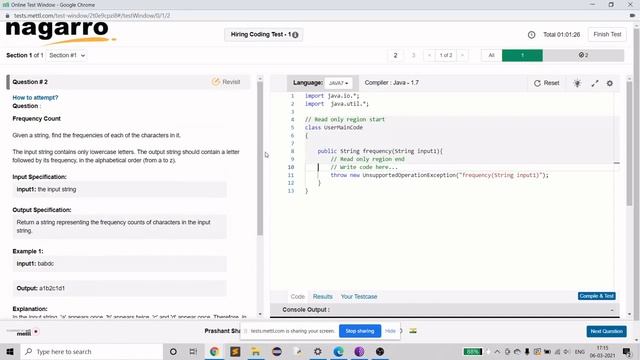Click the Revisit question marker
The width and height of the screenshot is (640, 360).
(x=226, y=82)
